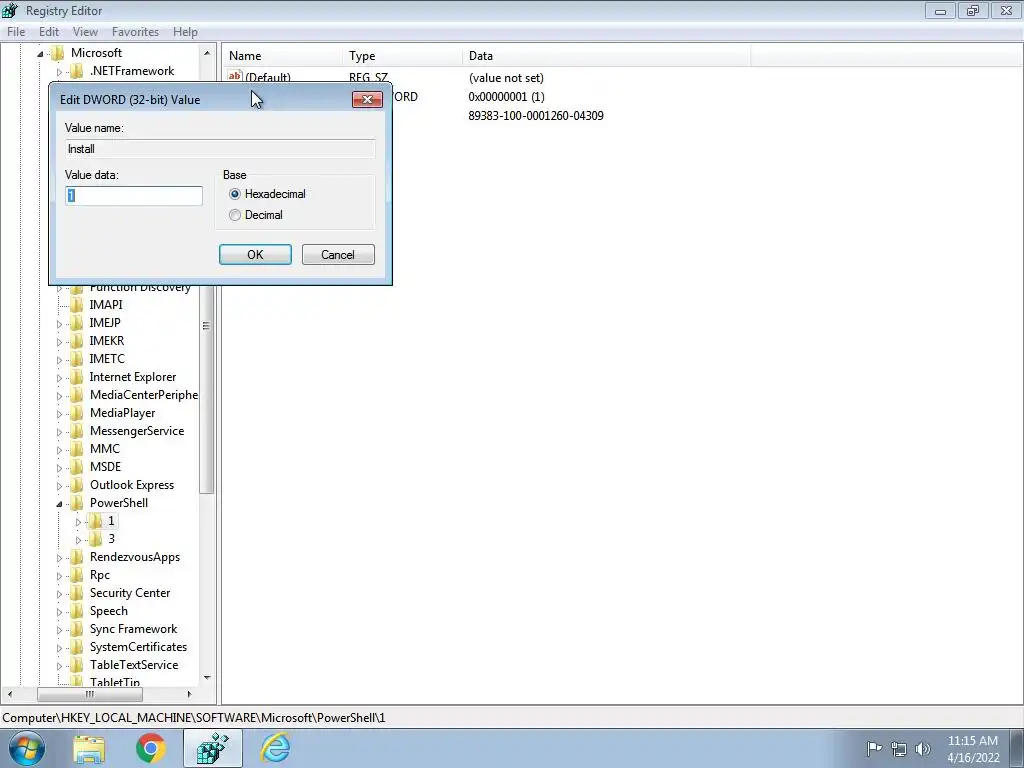Click the RendezvousApps folder icon
The width and height of the screenshot is (1024, 768).
pos(76,556)
